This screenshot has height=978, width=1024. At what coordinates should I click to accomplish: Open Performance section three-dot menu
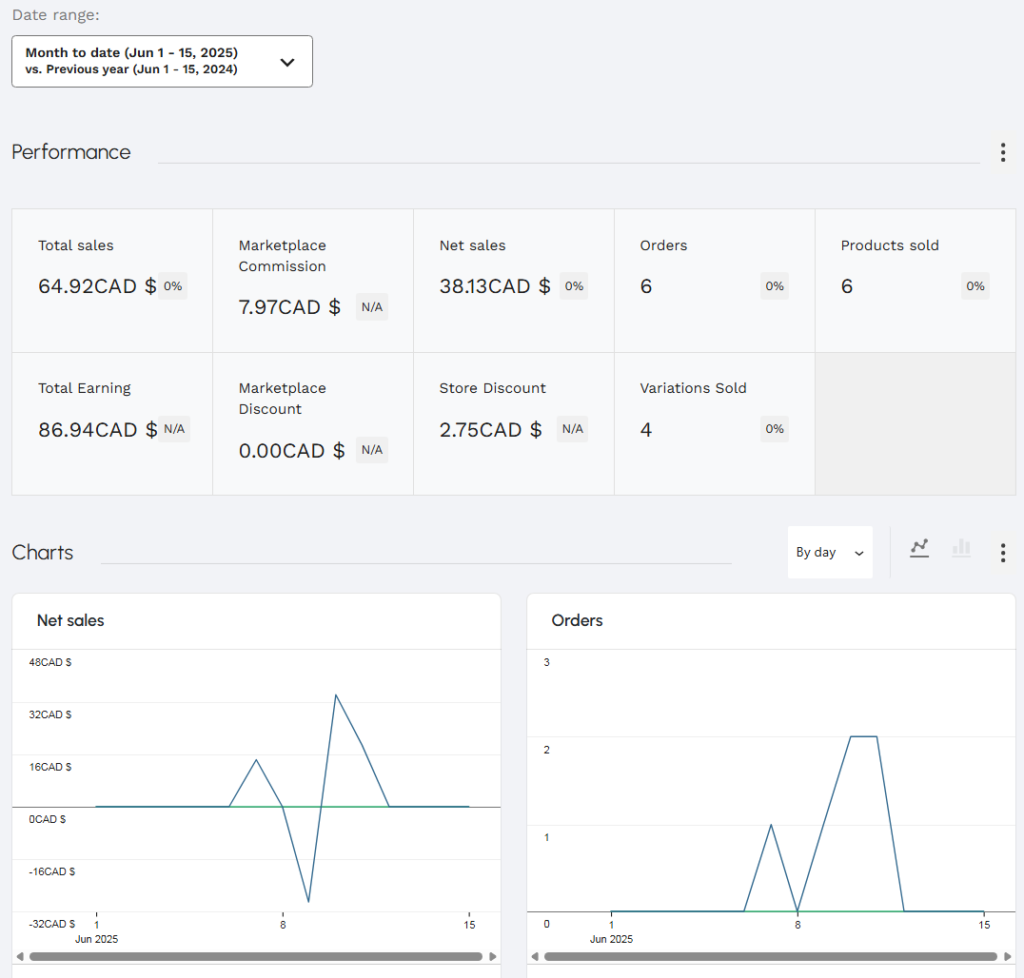1002,152
